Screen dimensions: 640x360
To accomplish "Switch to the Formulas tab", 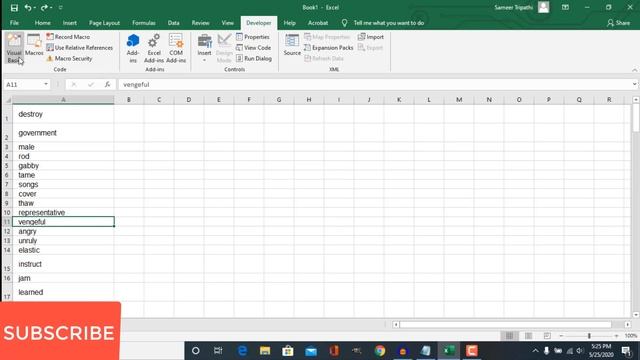I will pyautogui.click(x=144, y=23).
